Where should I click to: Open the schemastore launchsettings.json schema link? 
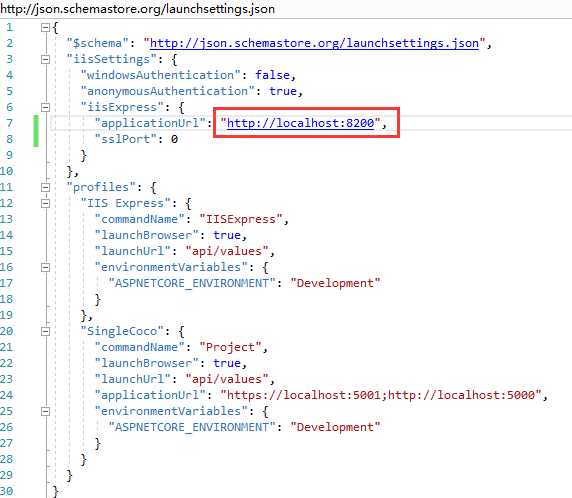tap(314, 43)
